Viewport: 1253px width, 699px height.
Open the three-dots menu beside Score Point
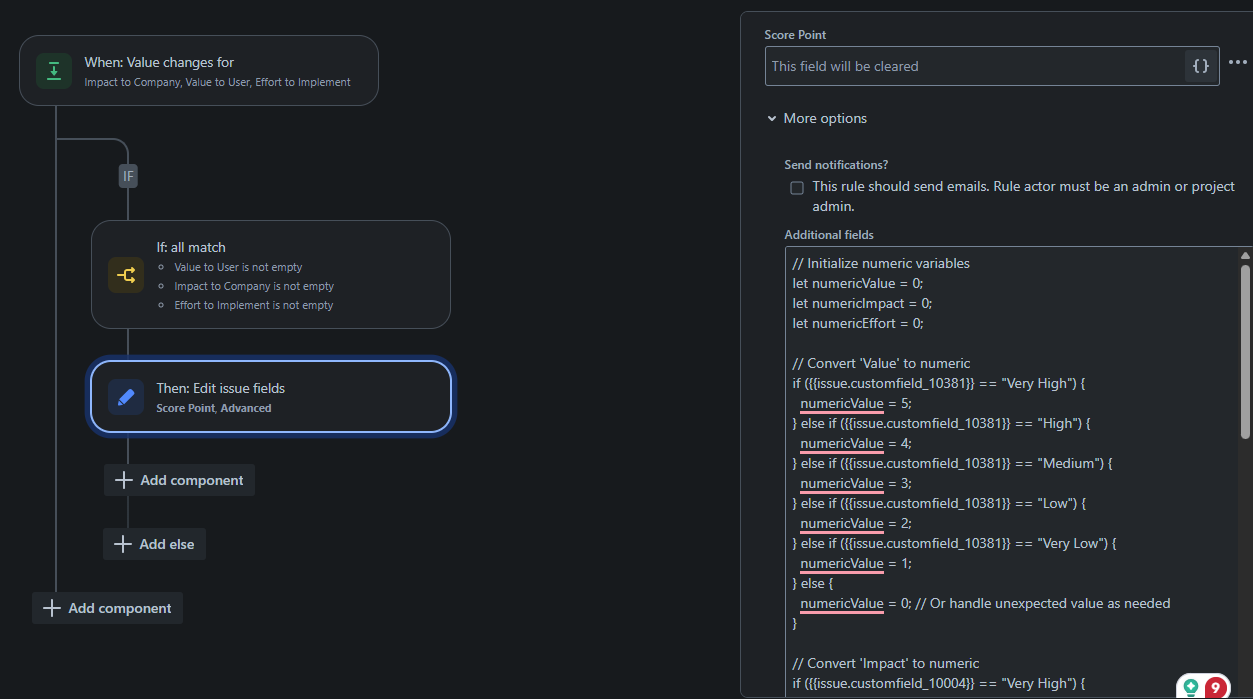1238,62
